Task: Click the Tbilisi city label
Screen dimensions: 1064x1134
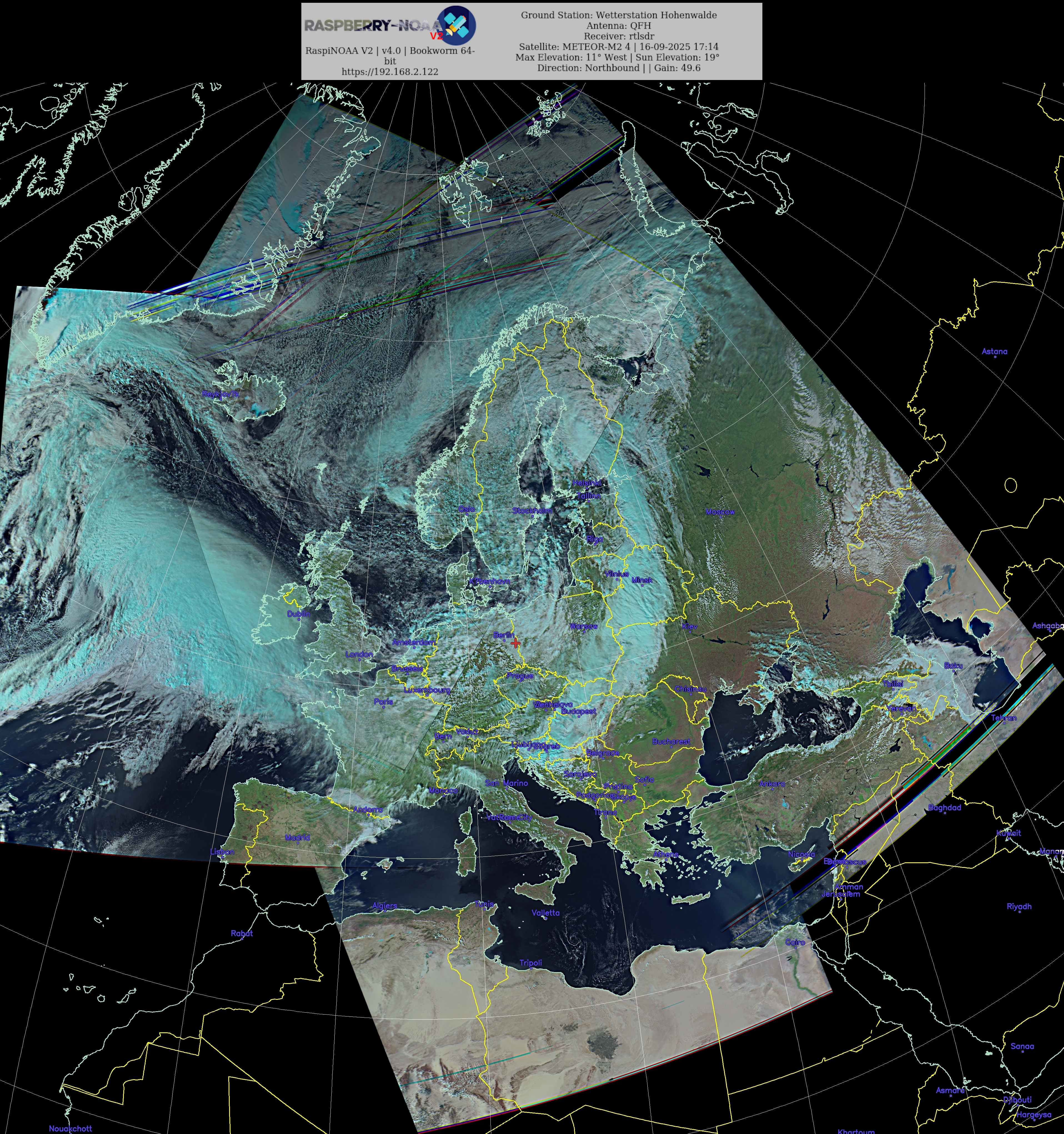Action: click(893, 683)
